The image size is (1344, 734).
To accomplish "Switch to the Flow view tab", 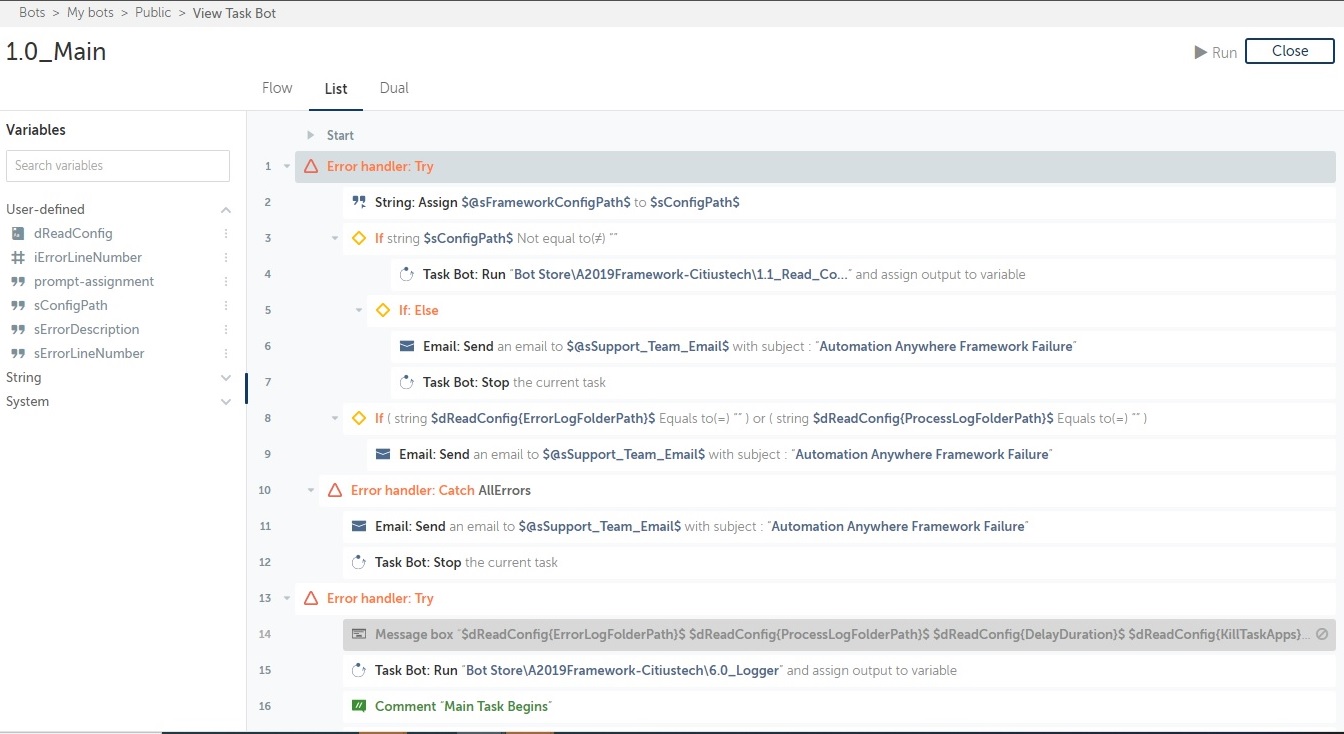I will click(x=277, y=88).
